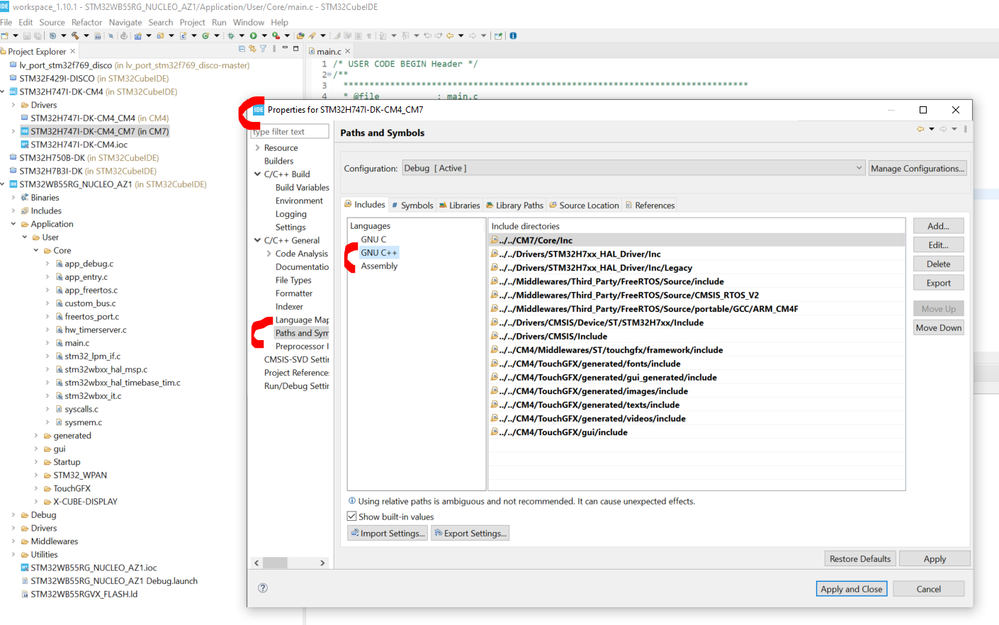Screen dimensions: 999x625
Task: Collapse the C/C++ General node
Action: (x=257, y=240)
